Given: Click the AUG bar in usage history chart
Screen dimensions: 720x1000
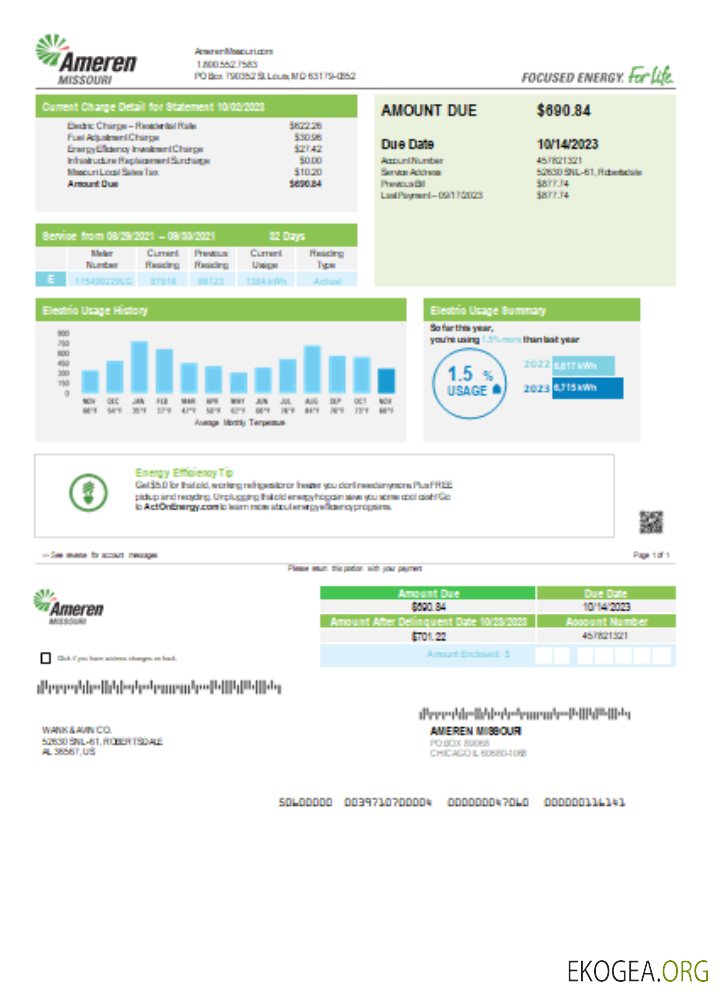Looking at the screenshot, I should point(312,369).
